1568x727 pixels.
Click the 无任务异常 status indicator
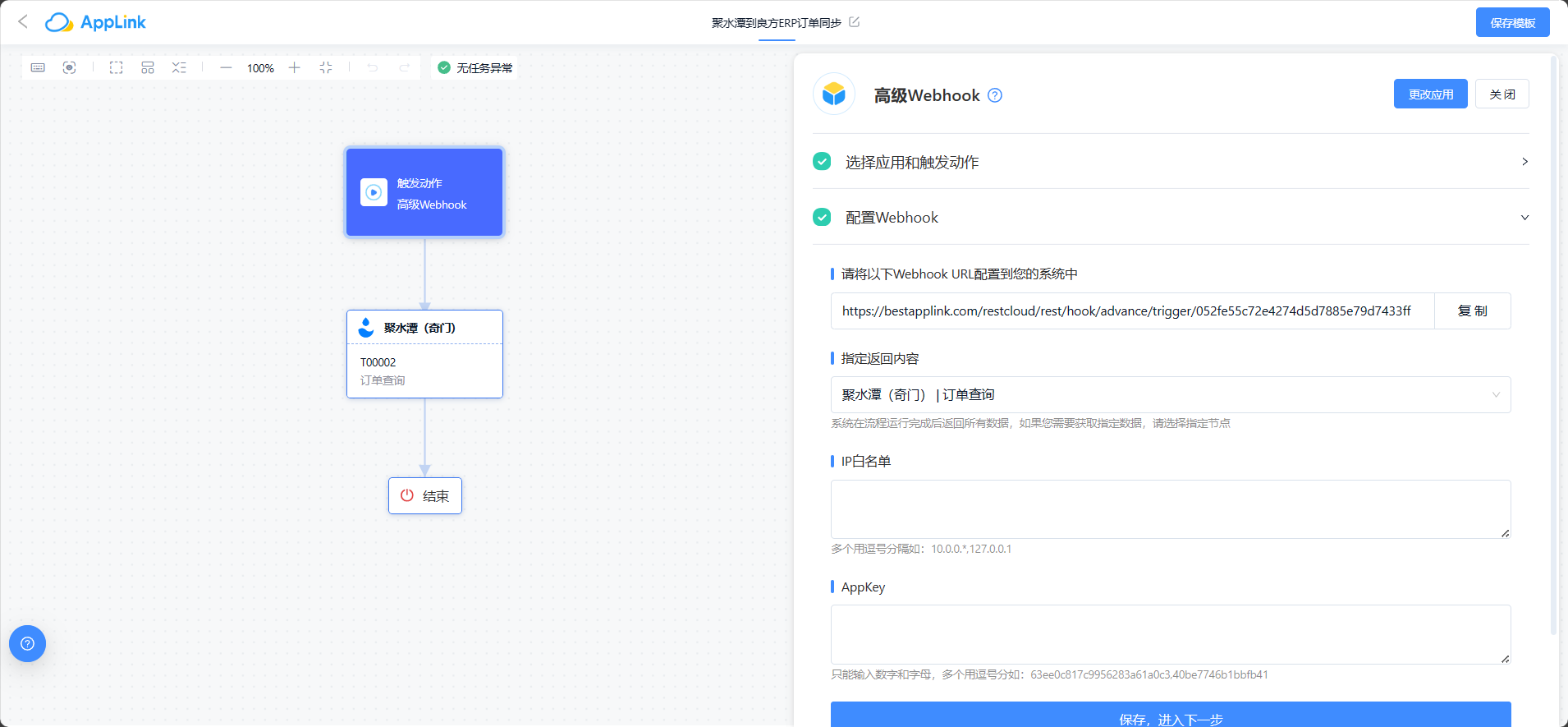click(475, 67)
